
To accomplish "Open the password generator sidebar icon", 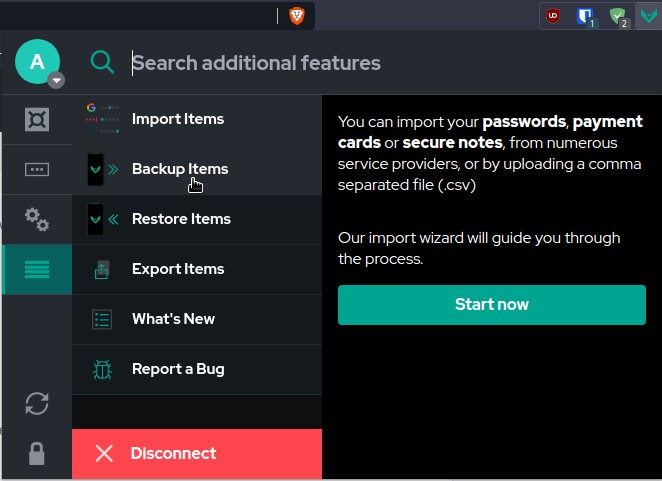I will tap(37, 169).
